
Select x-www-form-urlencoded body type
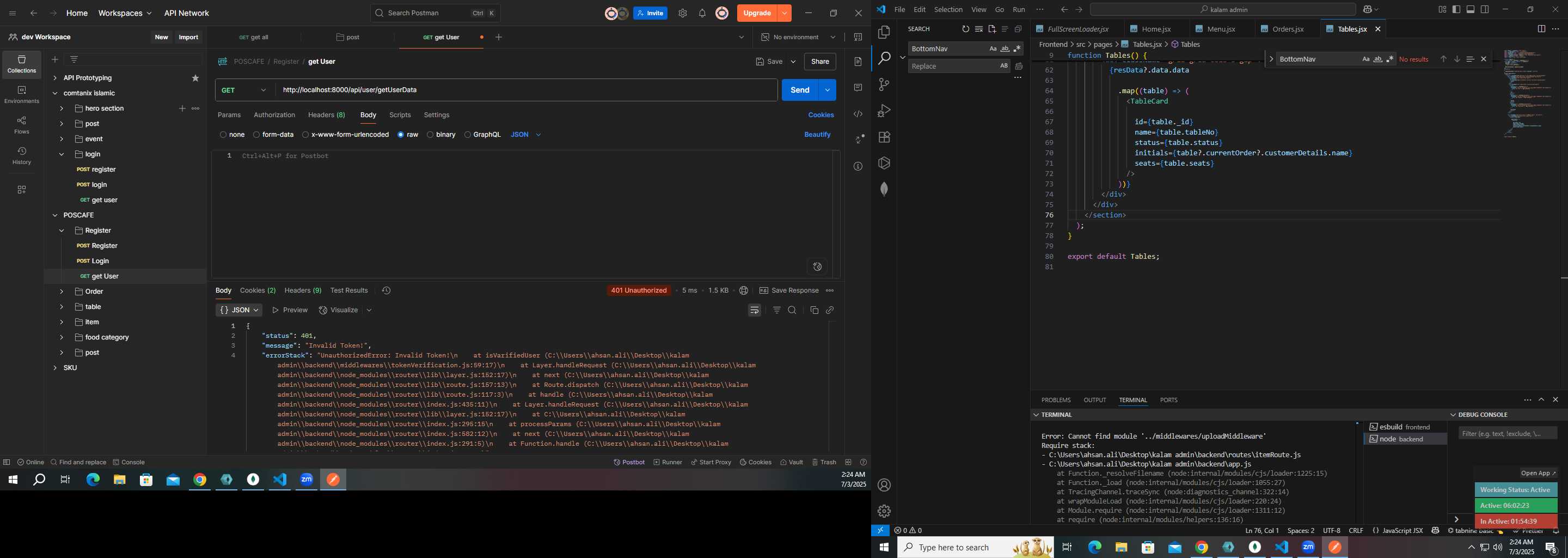tap(305, 135)
